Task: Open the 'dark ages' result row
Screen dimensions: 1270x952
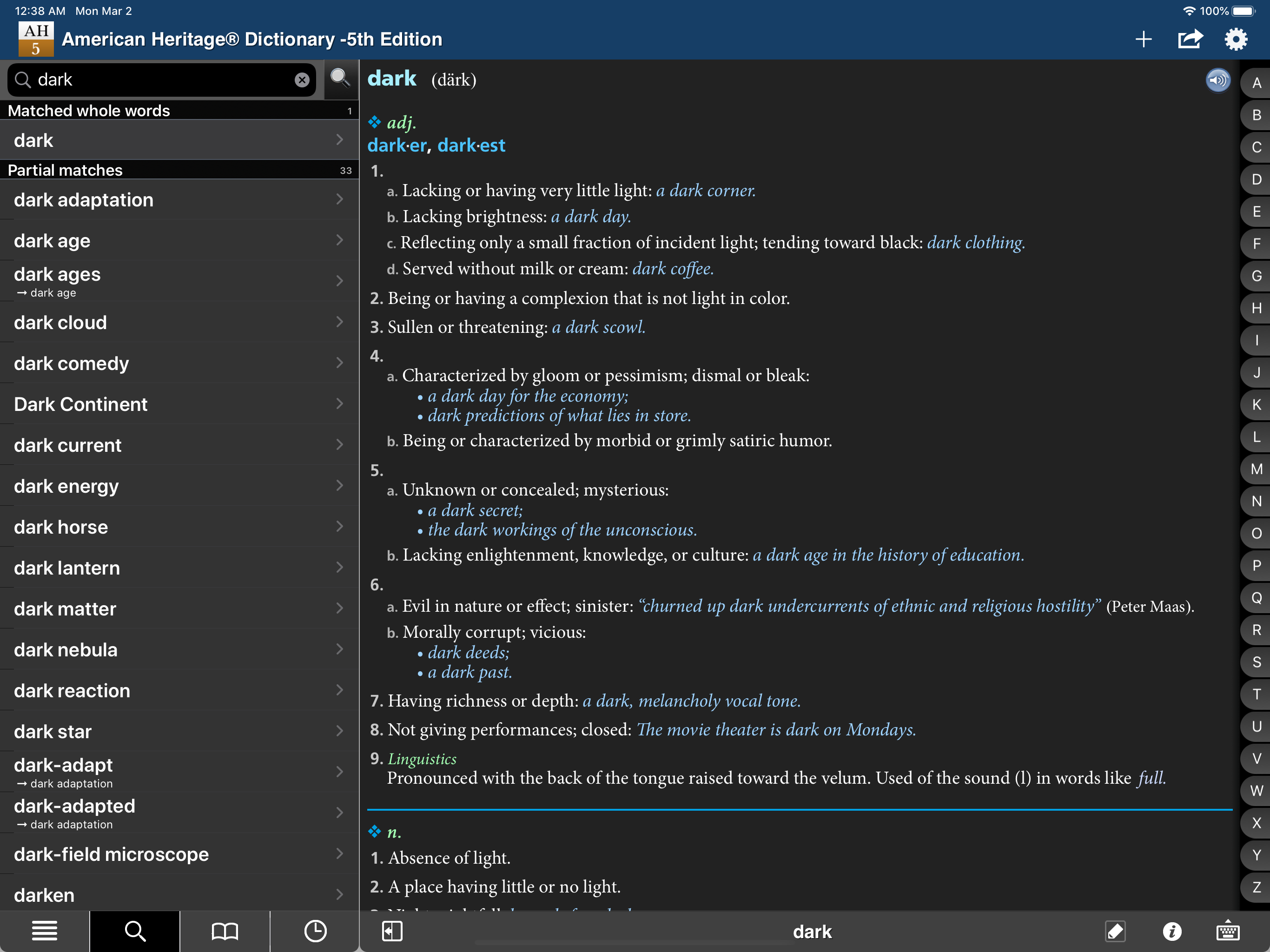Action: 179,281
